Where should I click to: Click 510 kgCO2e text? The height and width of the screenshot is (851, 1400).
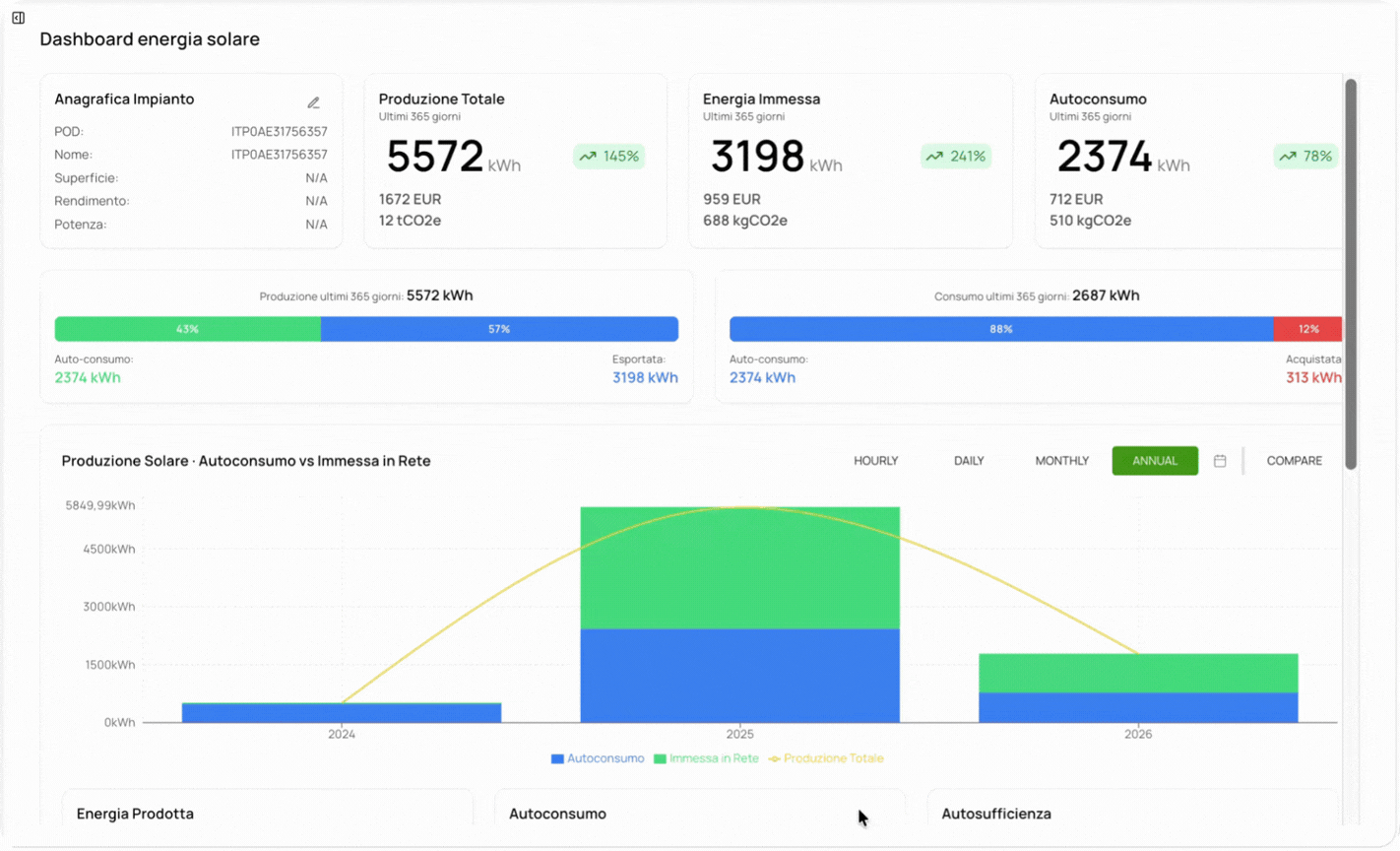[1090, 221]
